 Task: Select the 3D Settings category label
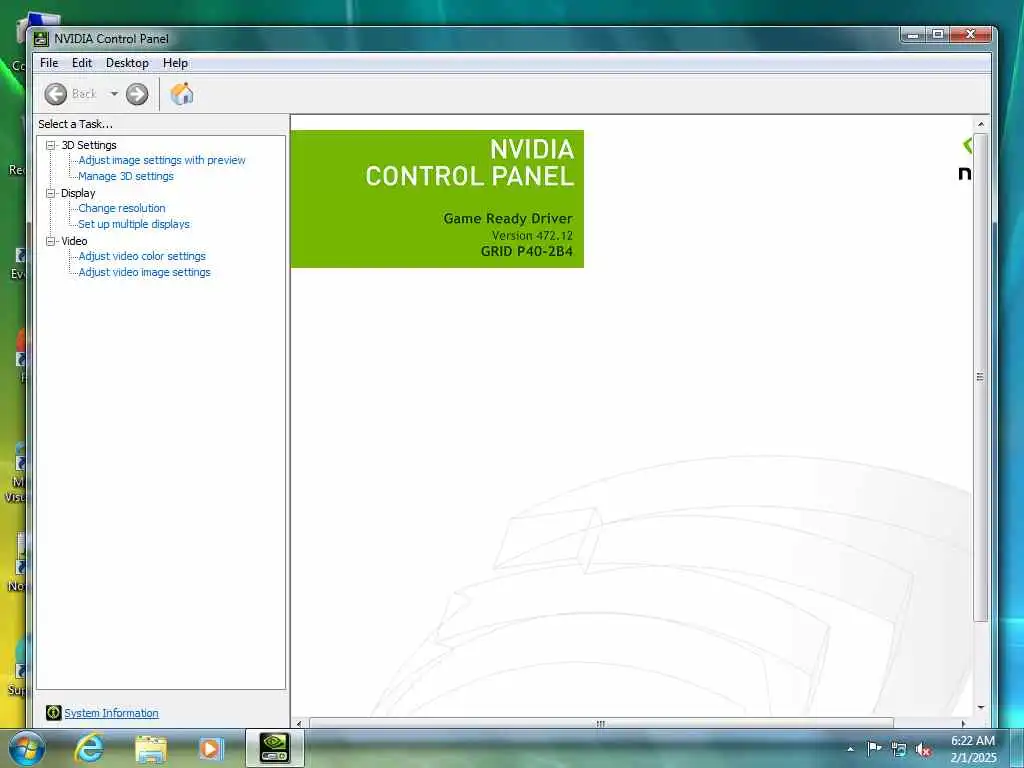point(89,145)
